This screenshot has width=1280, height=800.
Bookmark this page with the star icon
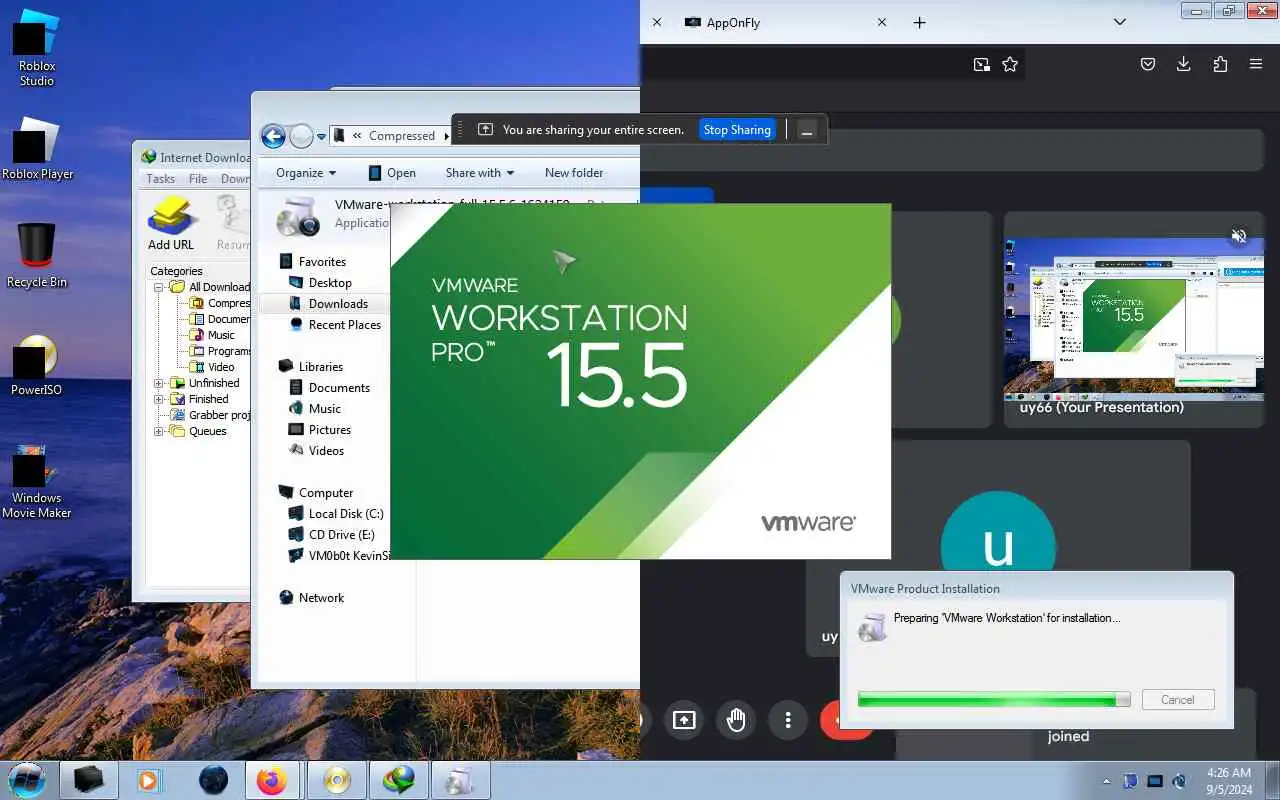pos(1010,64)
